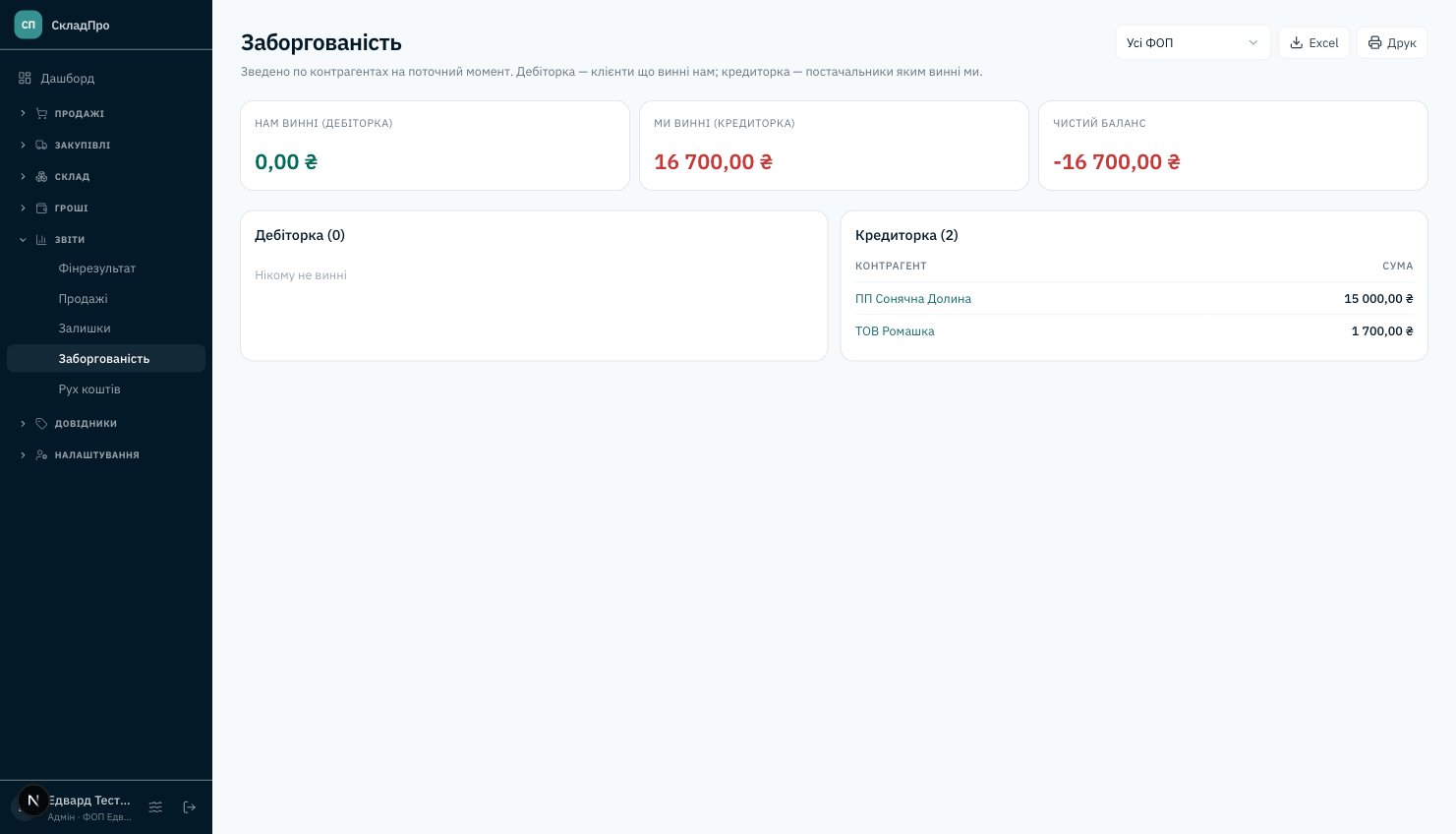This screenshot has height=834, width=1456.
Task: Click the Сума column header
Action: pyautogui.click(x=1398, y=266)
